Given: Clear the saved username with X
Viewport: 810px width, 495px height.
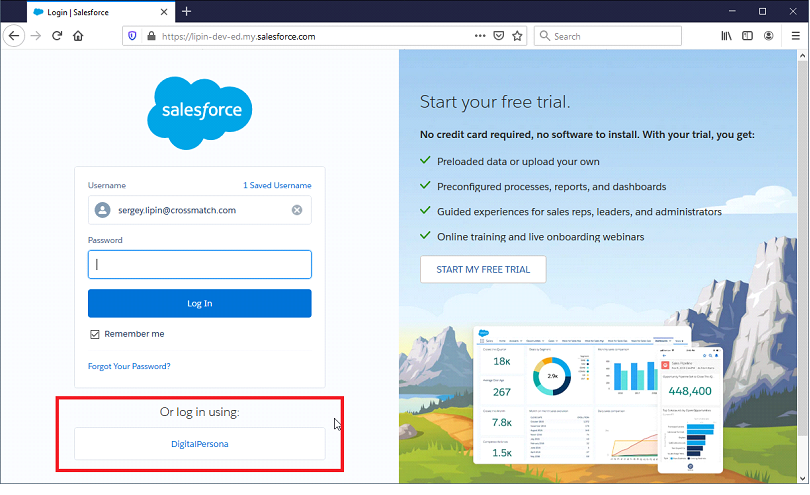Looking at the screenshot, I should [297, 210].
